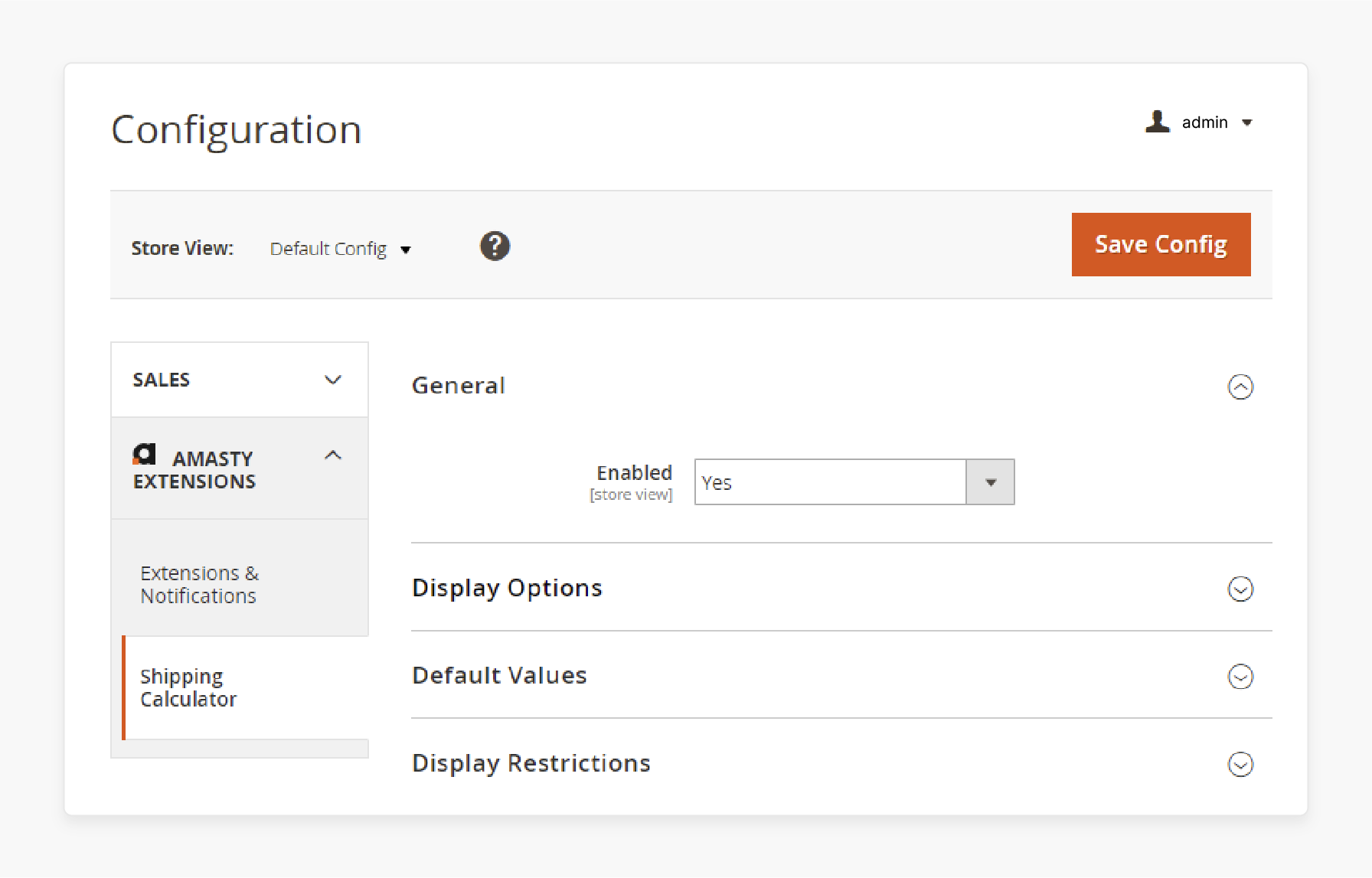Open the Enabled Yes dropdown
The image size is (1372, 878).
click(854, 482)
